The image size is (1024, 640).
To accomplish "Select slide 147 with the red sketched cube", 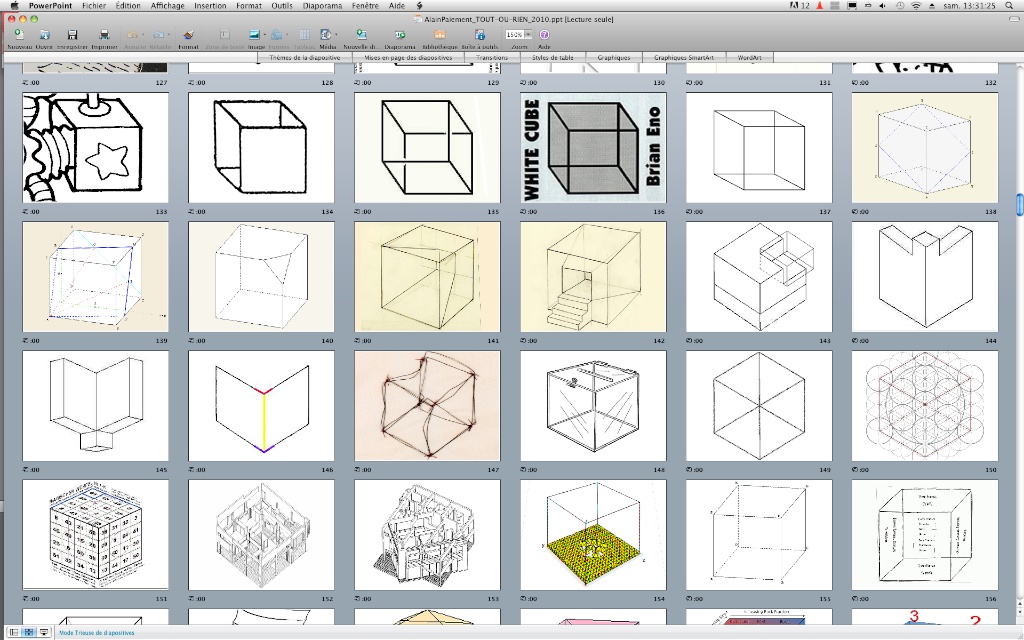I will point(427,406).
